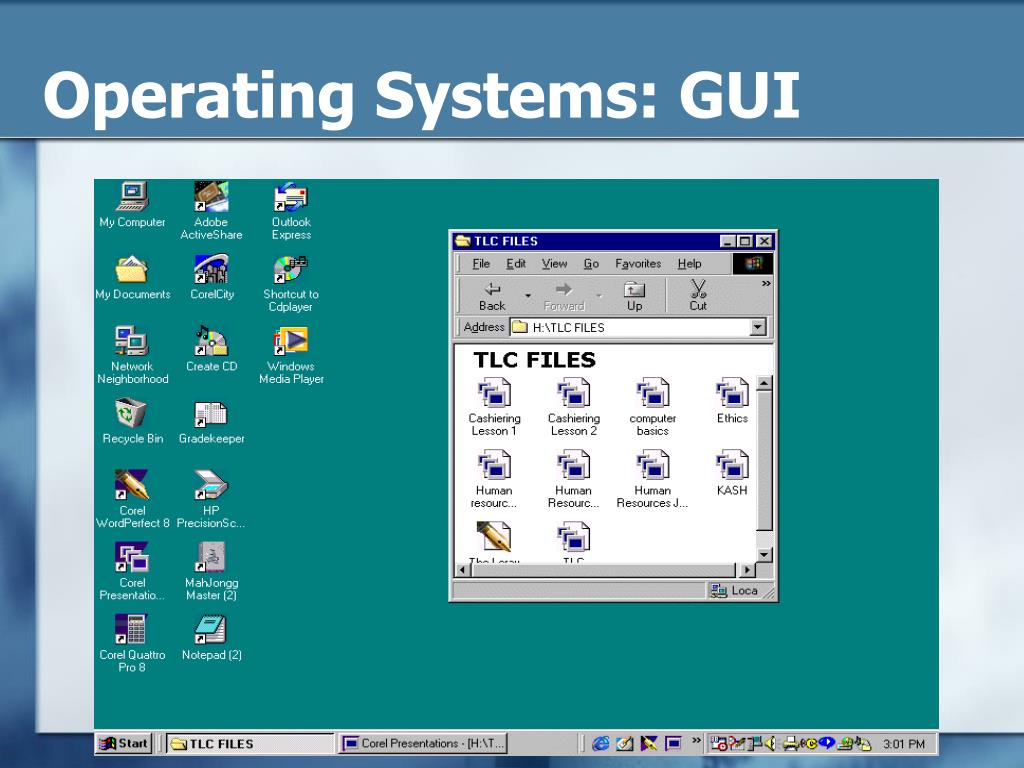Viewport: 1024px width, 768px height.
Task: Select the Ethics file in TLC FILES
Action: click(732, 401)
